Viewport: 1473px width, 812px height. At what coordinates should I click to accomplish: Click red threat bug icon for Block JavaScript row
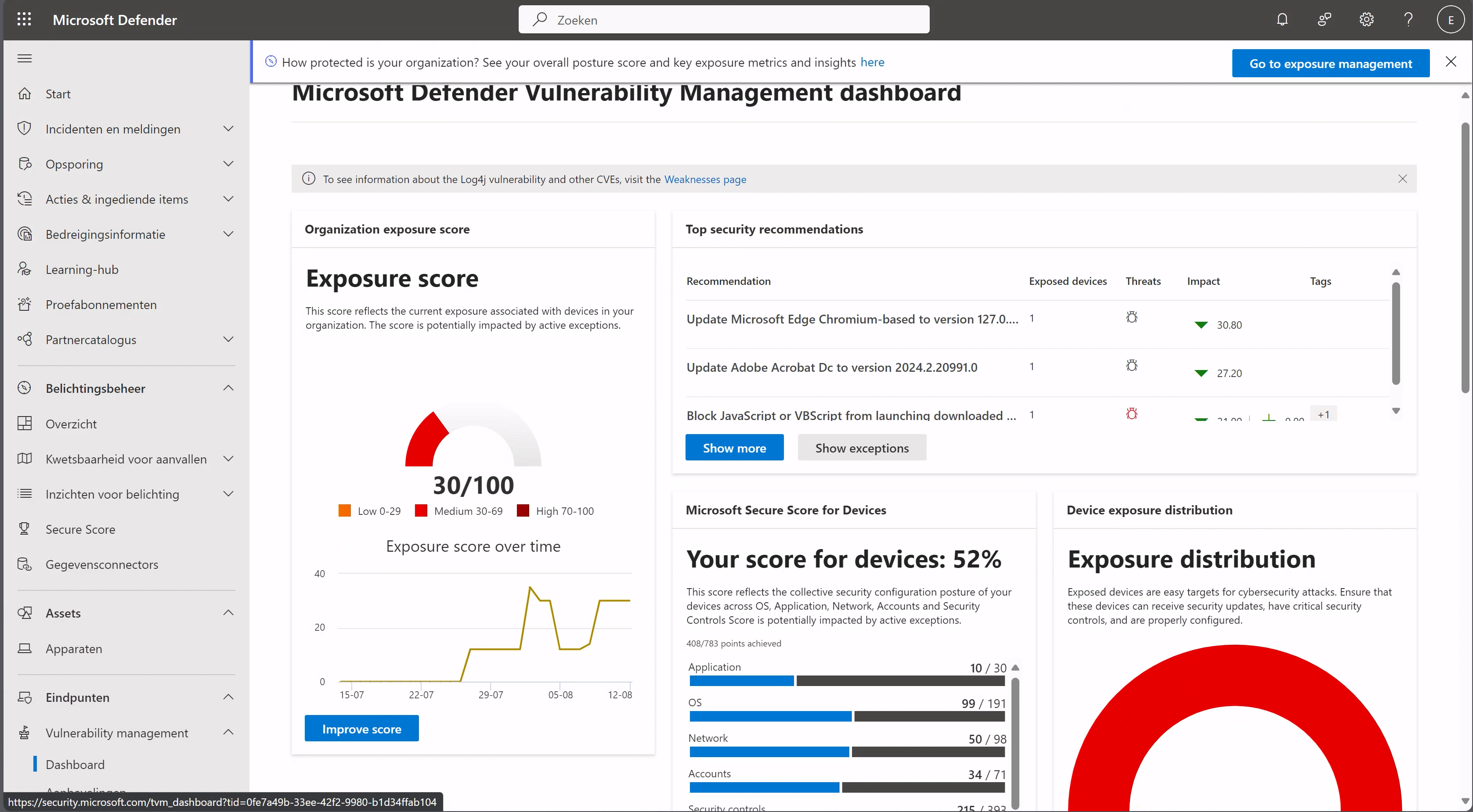coord(1132,414)
